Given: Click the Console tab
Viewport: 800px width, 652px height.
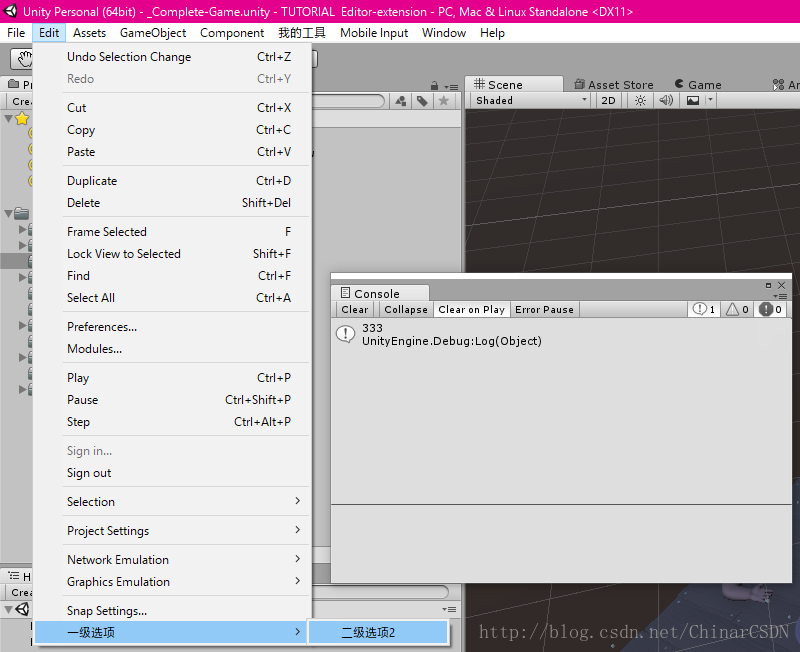Looking at the screenshot, I should [380, 293].
